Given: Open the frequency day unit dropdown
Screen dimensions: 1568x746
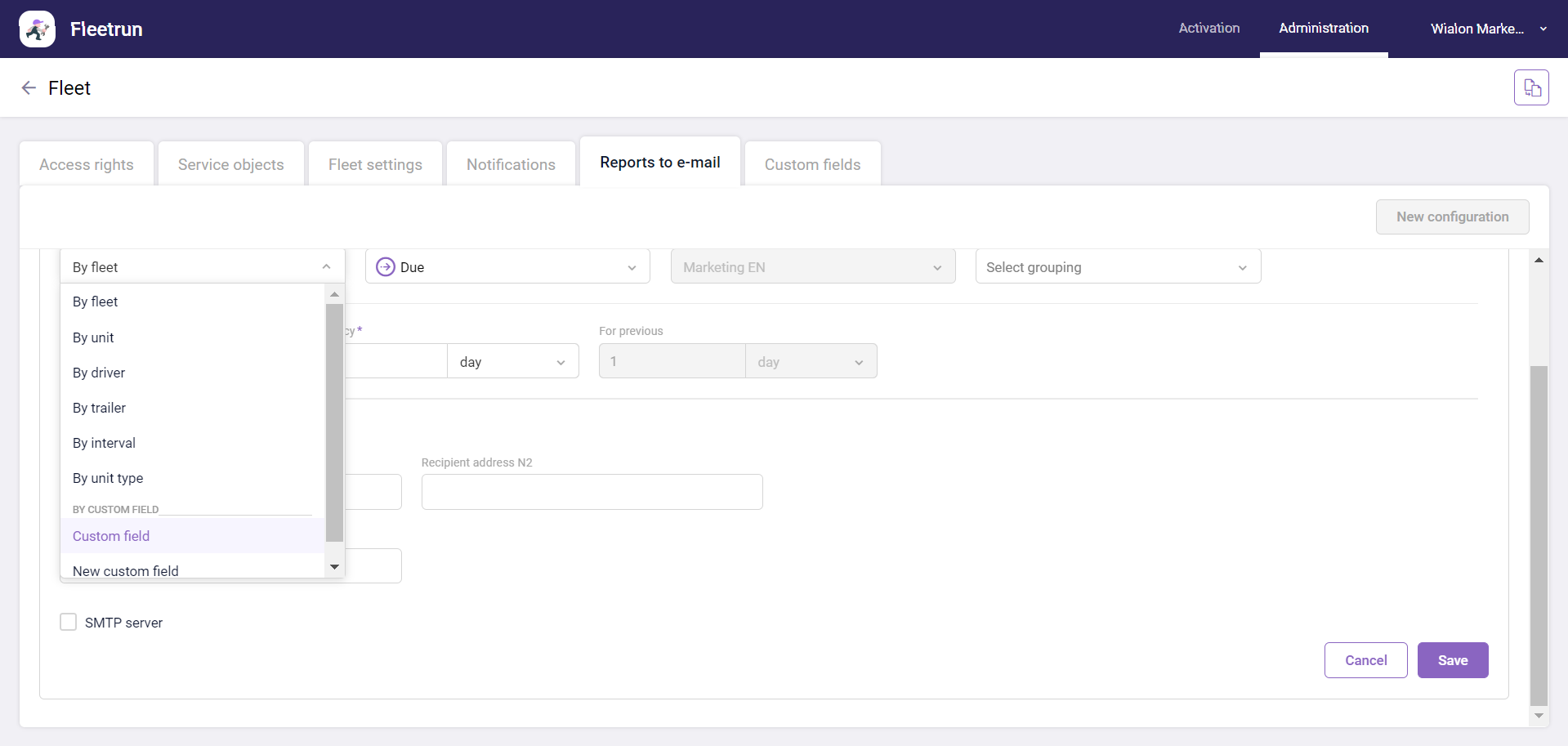Looking at the screenshot, I should click(512, 362).
